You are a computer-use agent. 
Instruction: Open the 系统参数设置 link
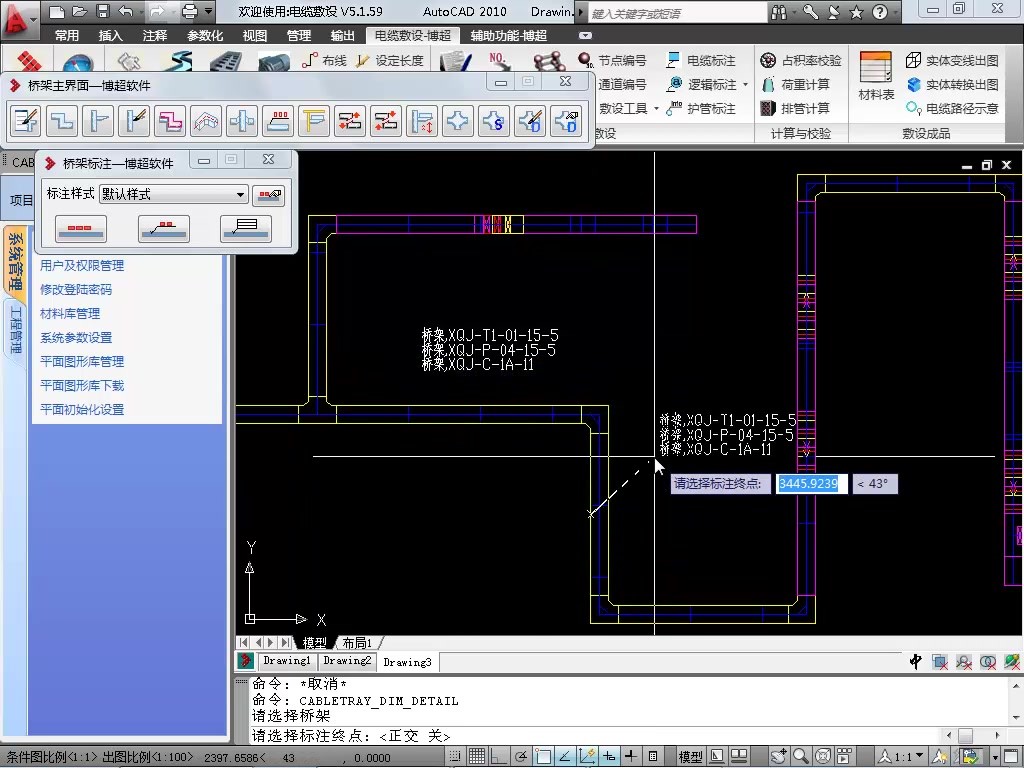(x=76, y=338)
